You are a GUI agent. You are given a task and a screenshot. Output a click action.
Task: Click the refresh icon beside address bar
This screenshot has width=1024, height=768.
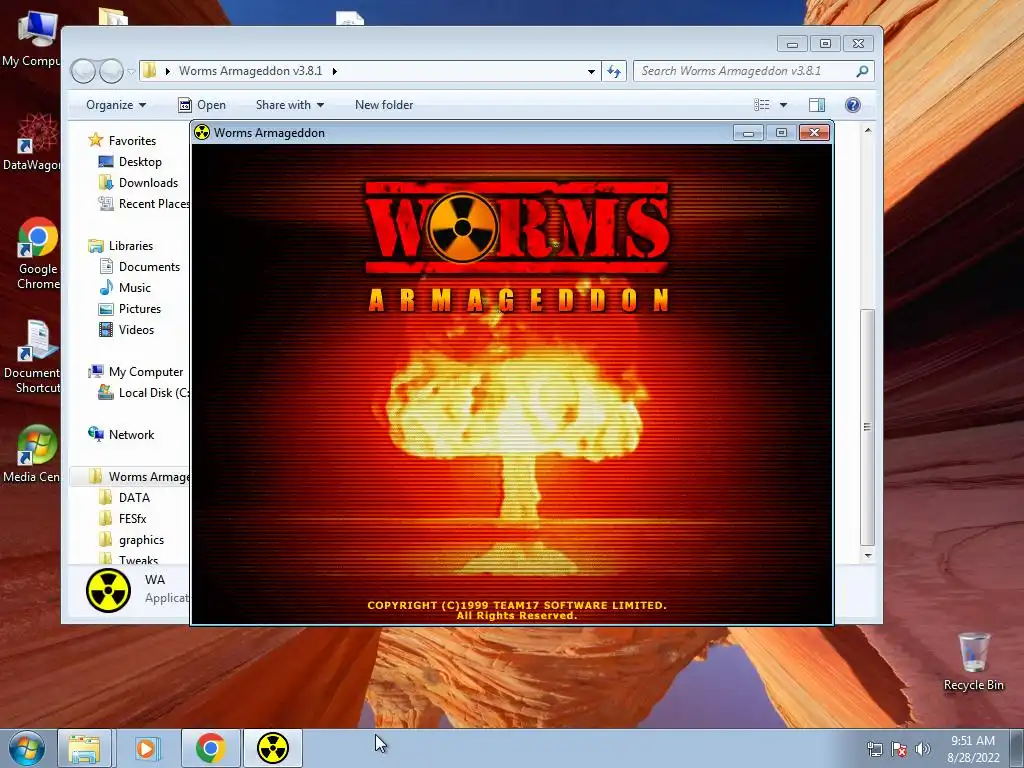pos(613,71)
